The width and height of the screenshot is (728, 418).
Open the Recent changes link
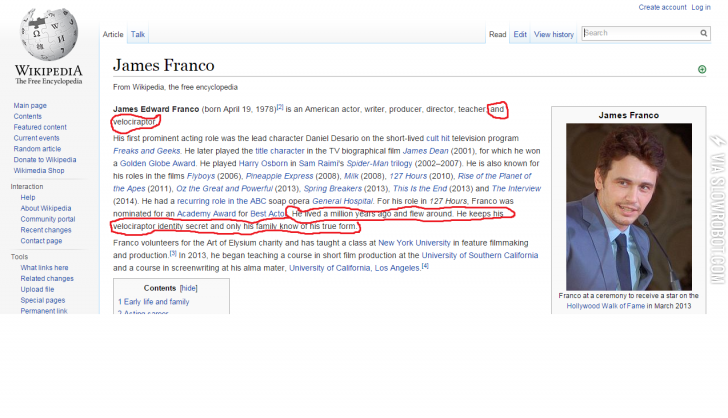(47, 229)
